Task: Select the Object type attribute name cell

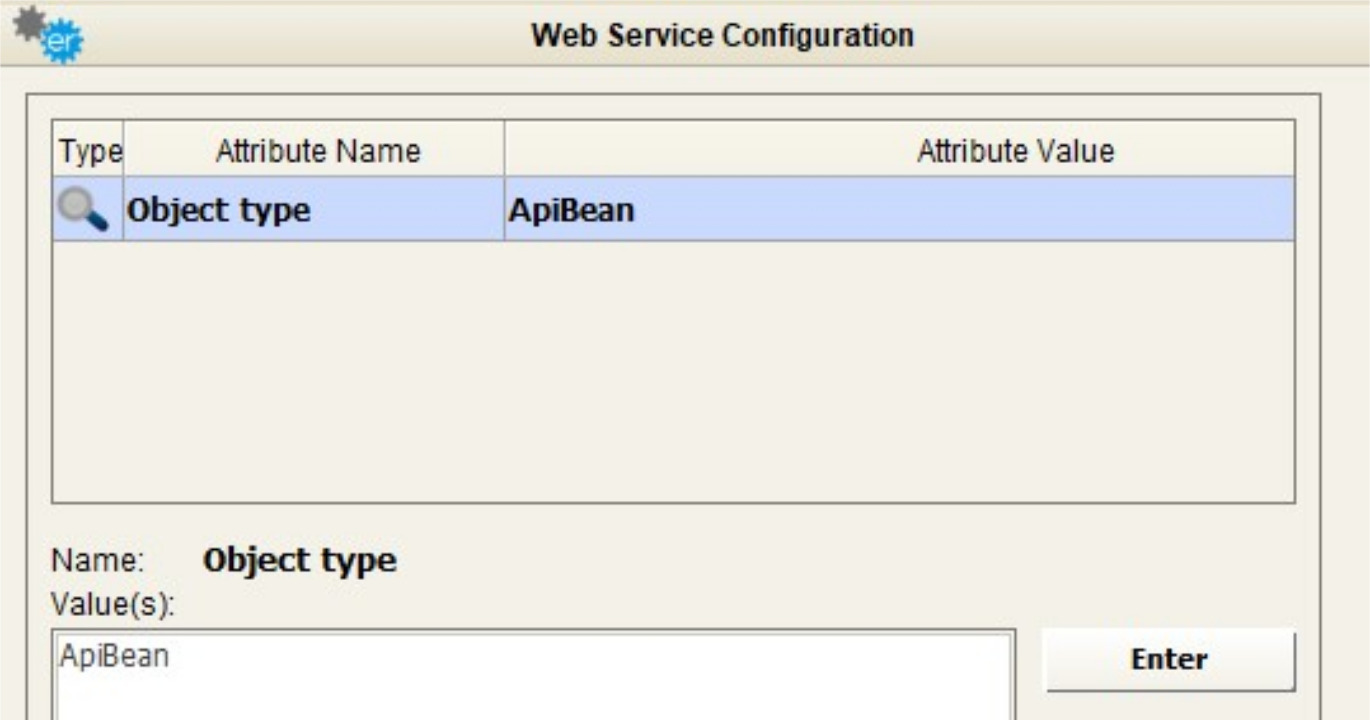Action: coord(219,211)
